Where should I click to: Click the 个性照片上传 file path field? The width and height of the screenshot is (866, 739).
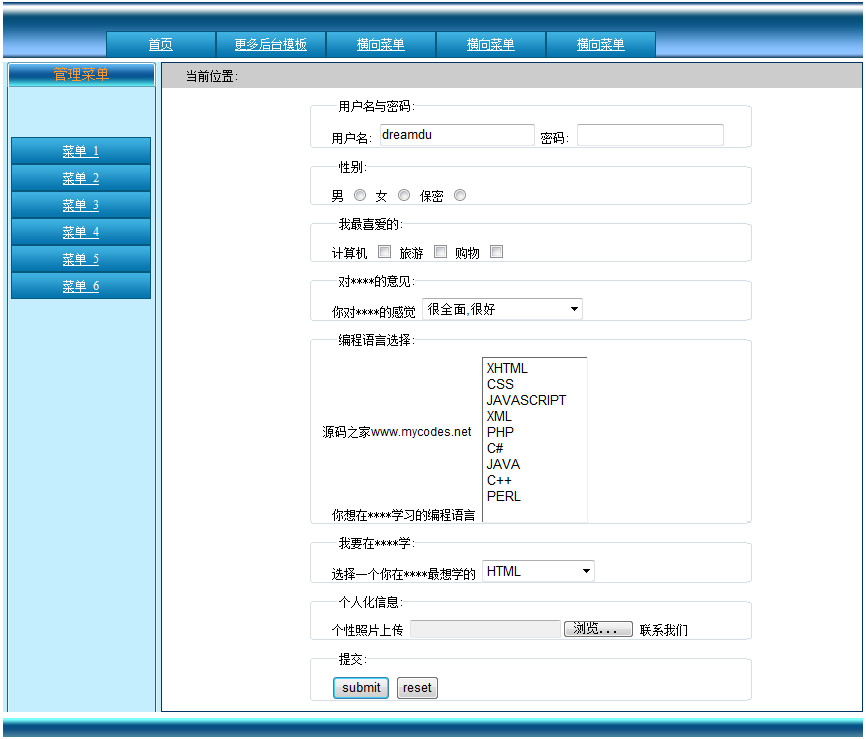coord(485,629)
